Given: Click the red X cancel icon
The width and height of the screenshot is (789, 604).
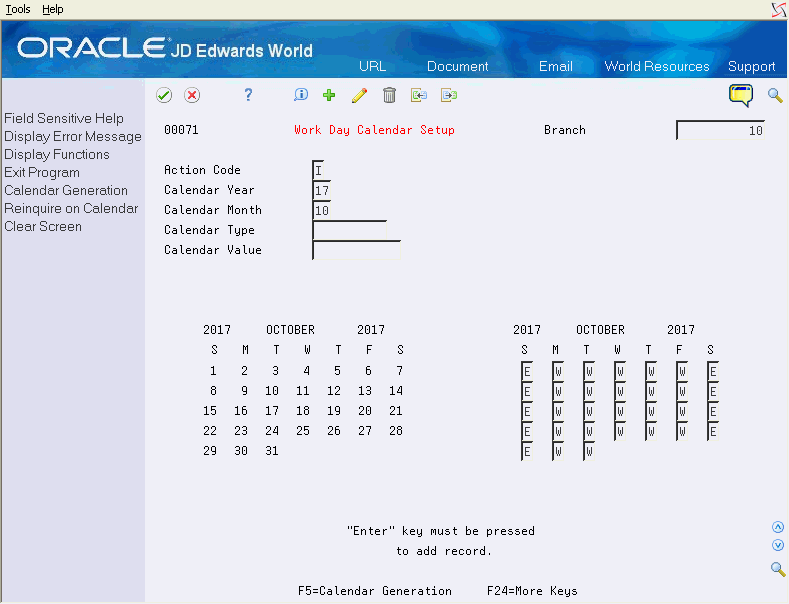Looking at the screenshot, I should click(x=192, y=95).
